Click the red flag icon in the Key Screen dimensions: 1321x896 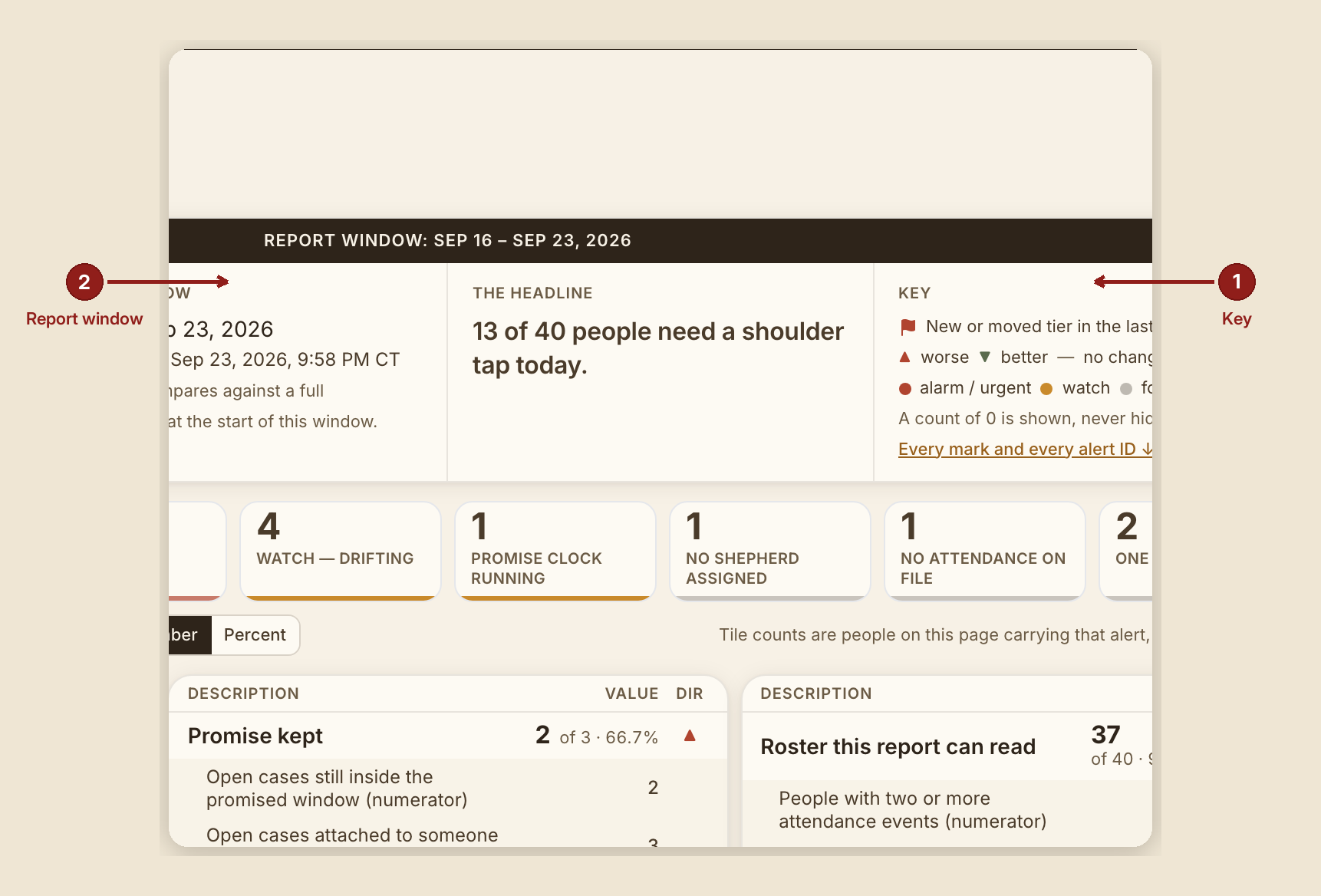pos(908,328)
